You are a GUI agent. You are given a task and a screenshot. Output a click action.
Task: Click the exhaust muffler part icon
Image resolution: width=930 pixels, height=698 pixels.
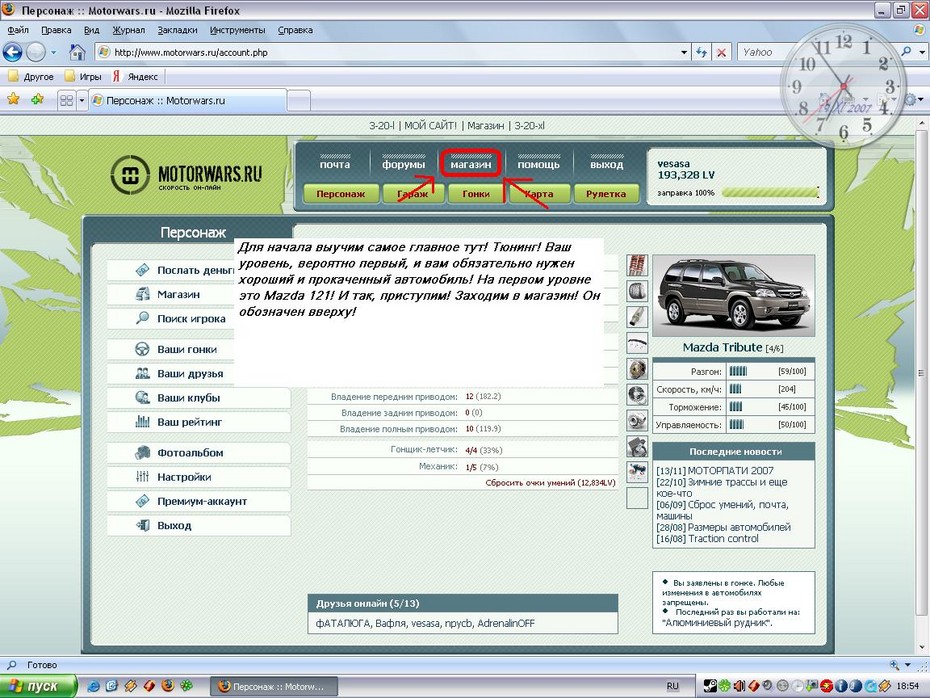[x=637, y=317]
